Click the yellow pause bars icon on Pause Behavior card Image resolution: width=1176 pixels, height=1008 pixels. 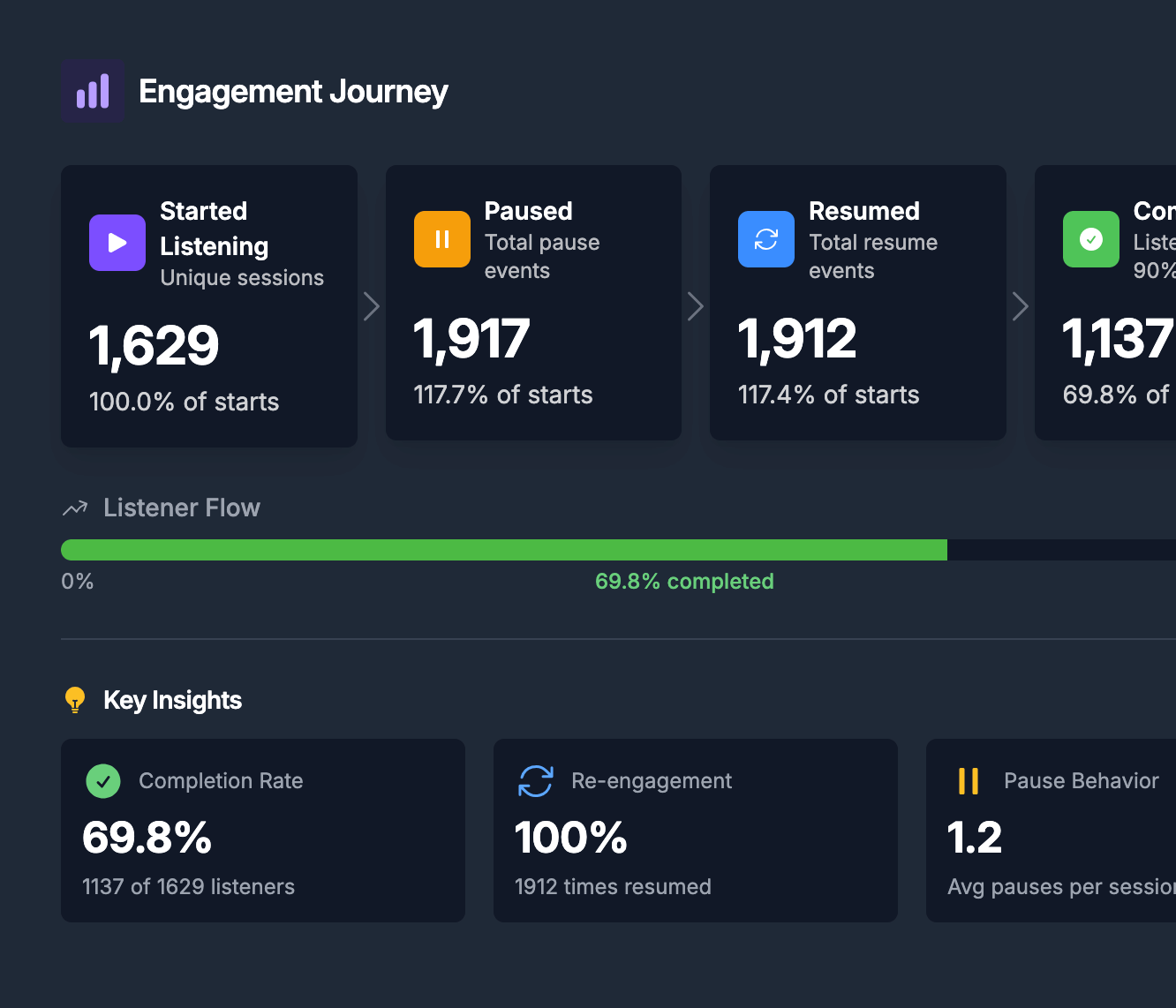point(969,781)
